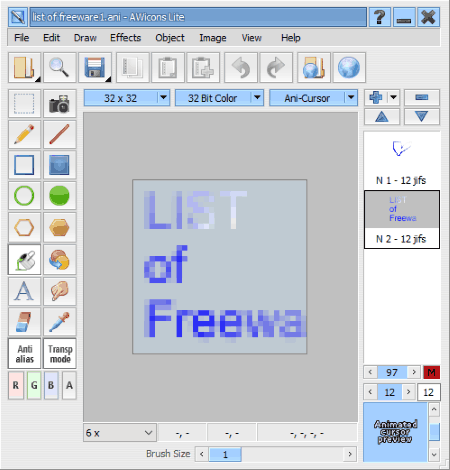The image size is (450, 470).
Task: Move frame down with the down triangle
Action: coord(422,117)
